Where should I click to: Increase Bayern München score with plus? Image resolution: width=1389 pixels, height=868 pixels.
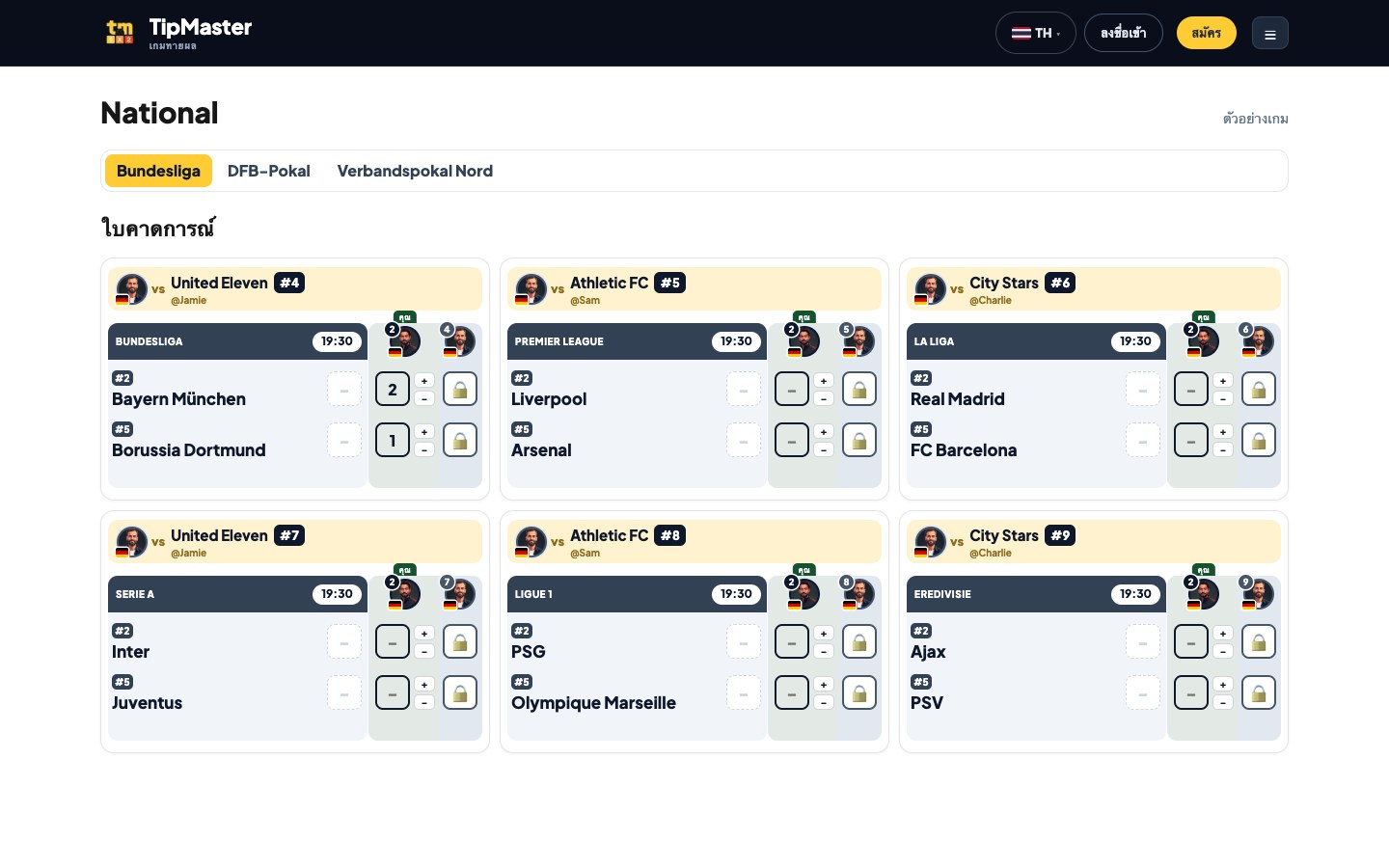pos(424,381)
